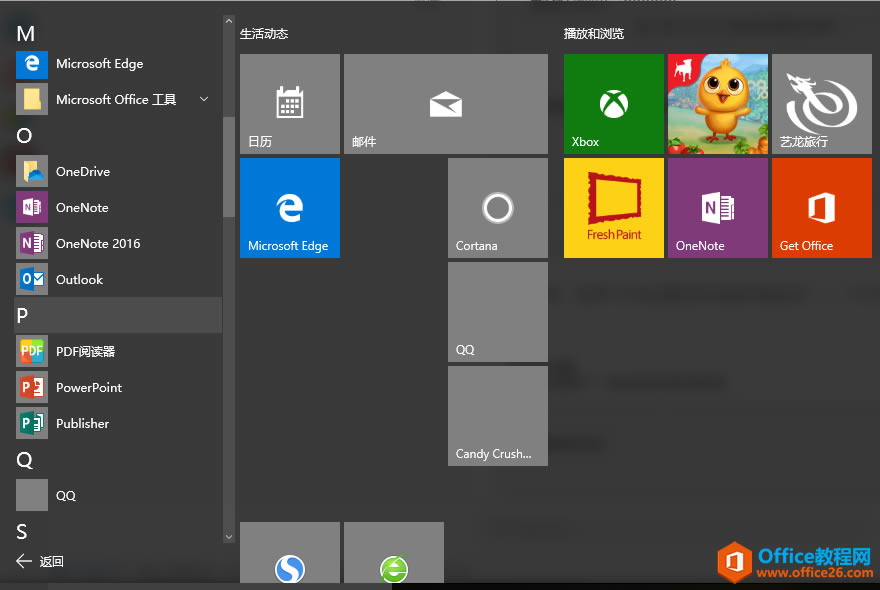
Task: Open the PDF阅读器 app
Action: (85, 351)
